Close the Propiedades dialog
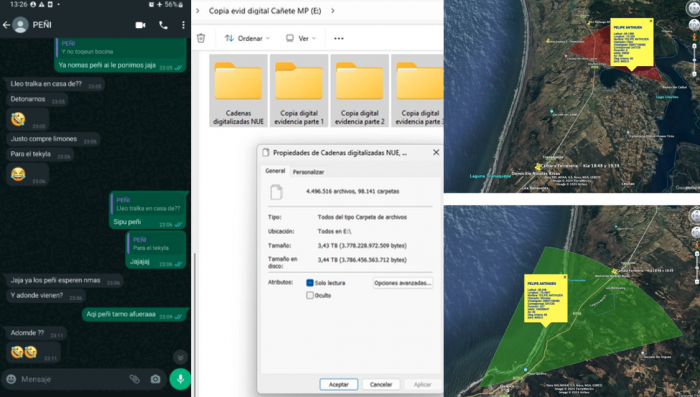The image size is (700, 397). (436, 153)
